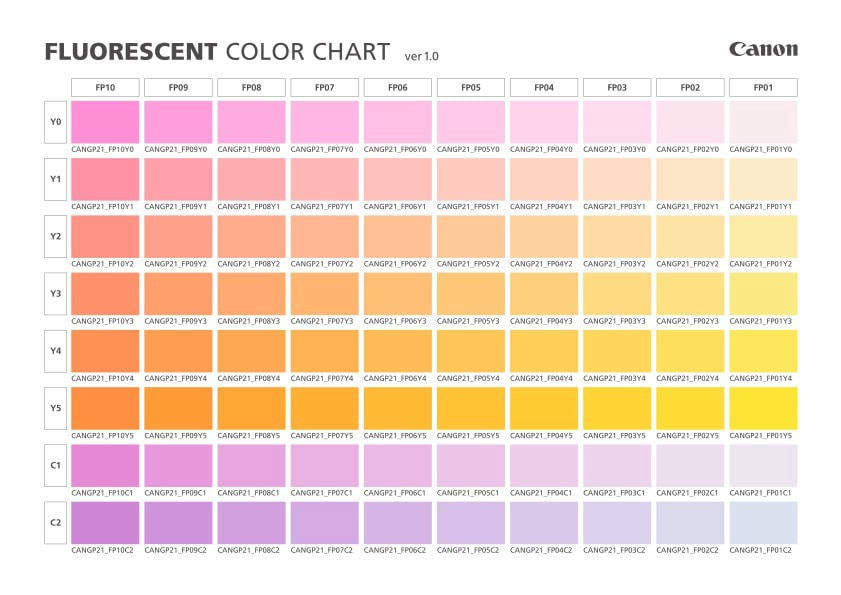Select the FP06Y3 color swatch
The height and width of the screenshot is (595, 841).
coord(398,294)
